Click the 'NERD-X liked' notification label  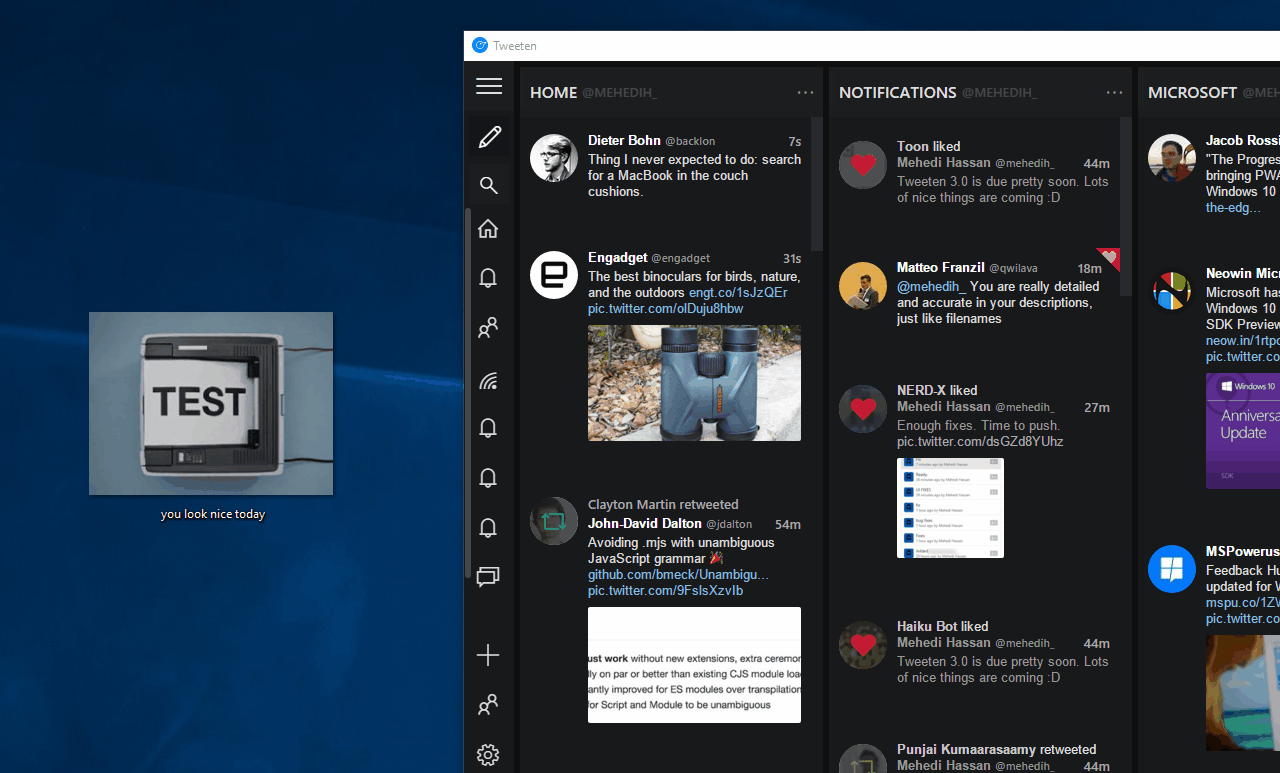(937, 390)
